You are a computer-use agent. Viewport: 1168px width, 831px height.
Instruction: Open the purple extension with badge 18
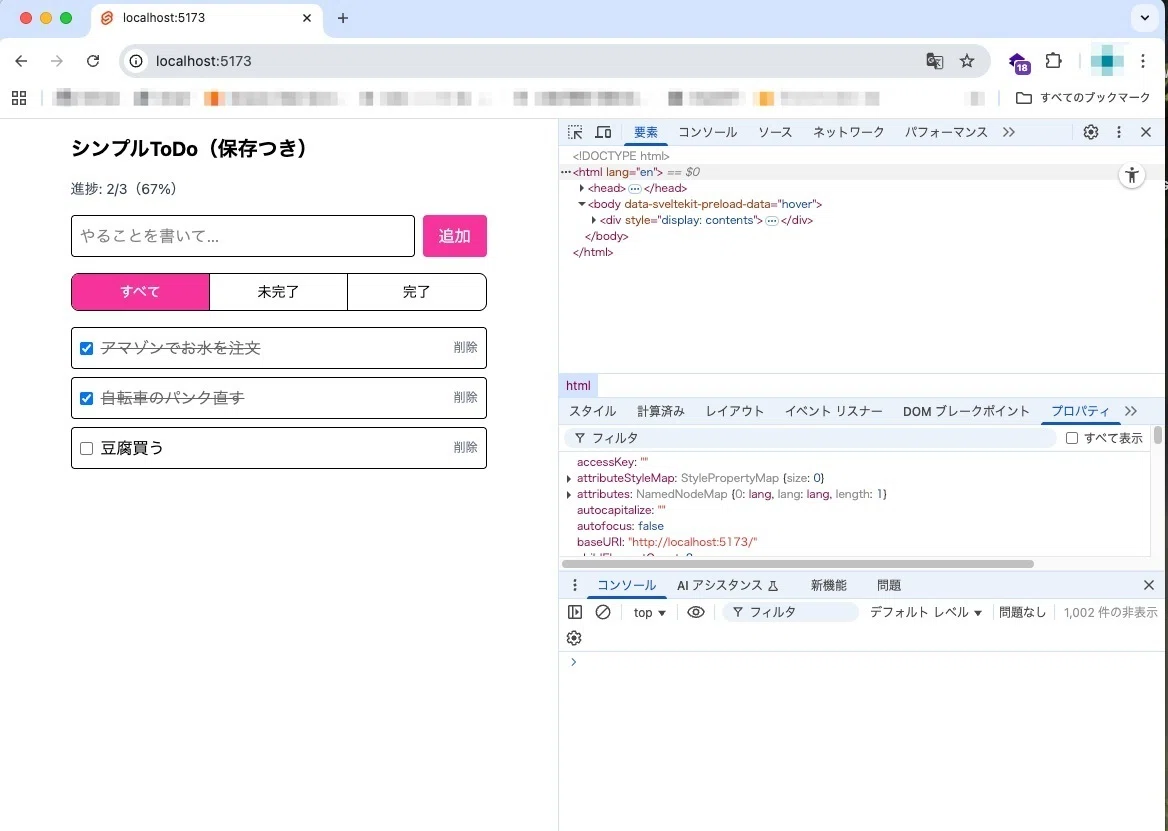[x=1018, y=63]
